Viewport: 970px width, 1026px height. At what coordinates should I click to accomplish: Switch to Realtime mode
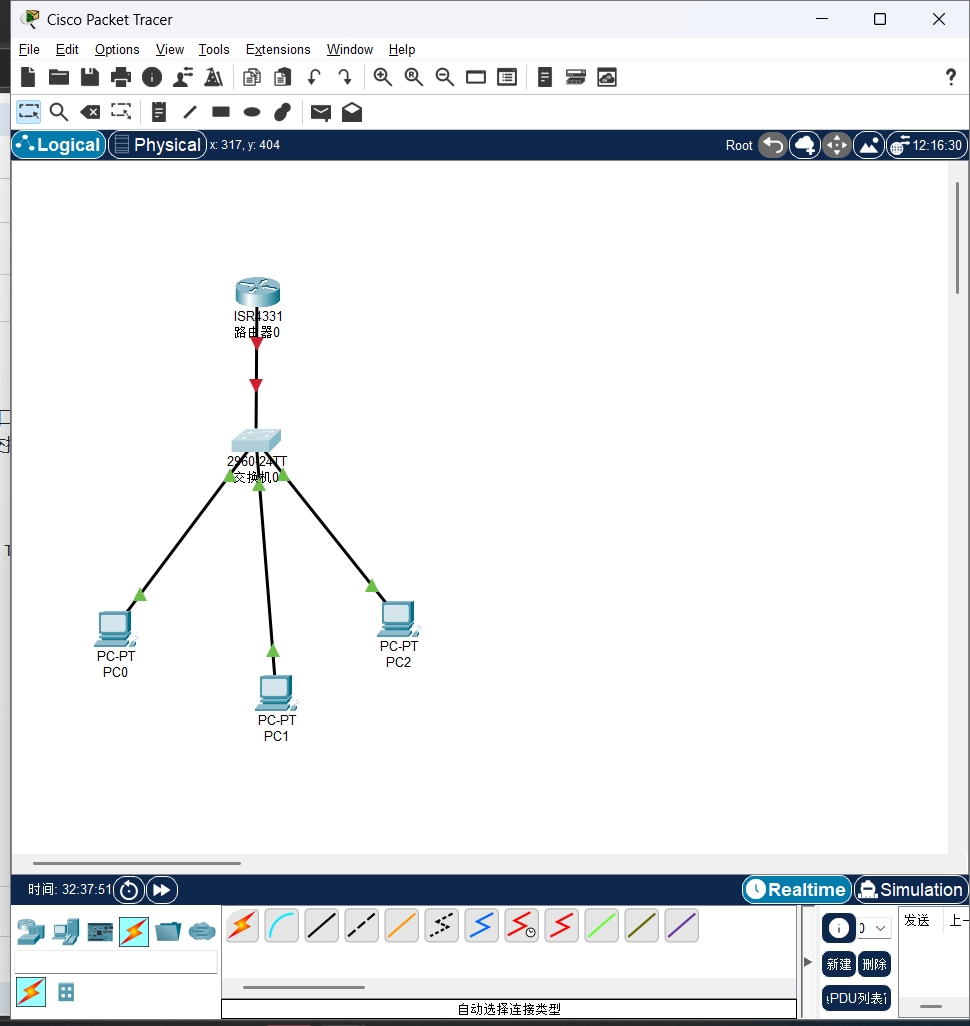point(797,889)
